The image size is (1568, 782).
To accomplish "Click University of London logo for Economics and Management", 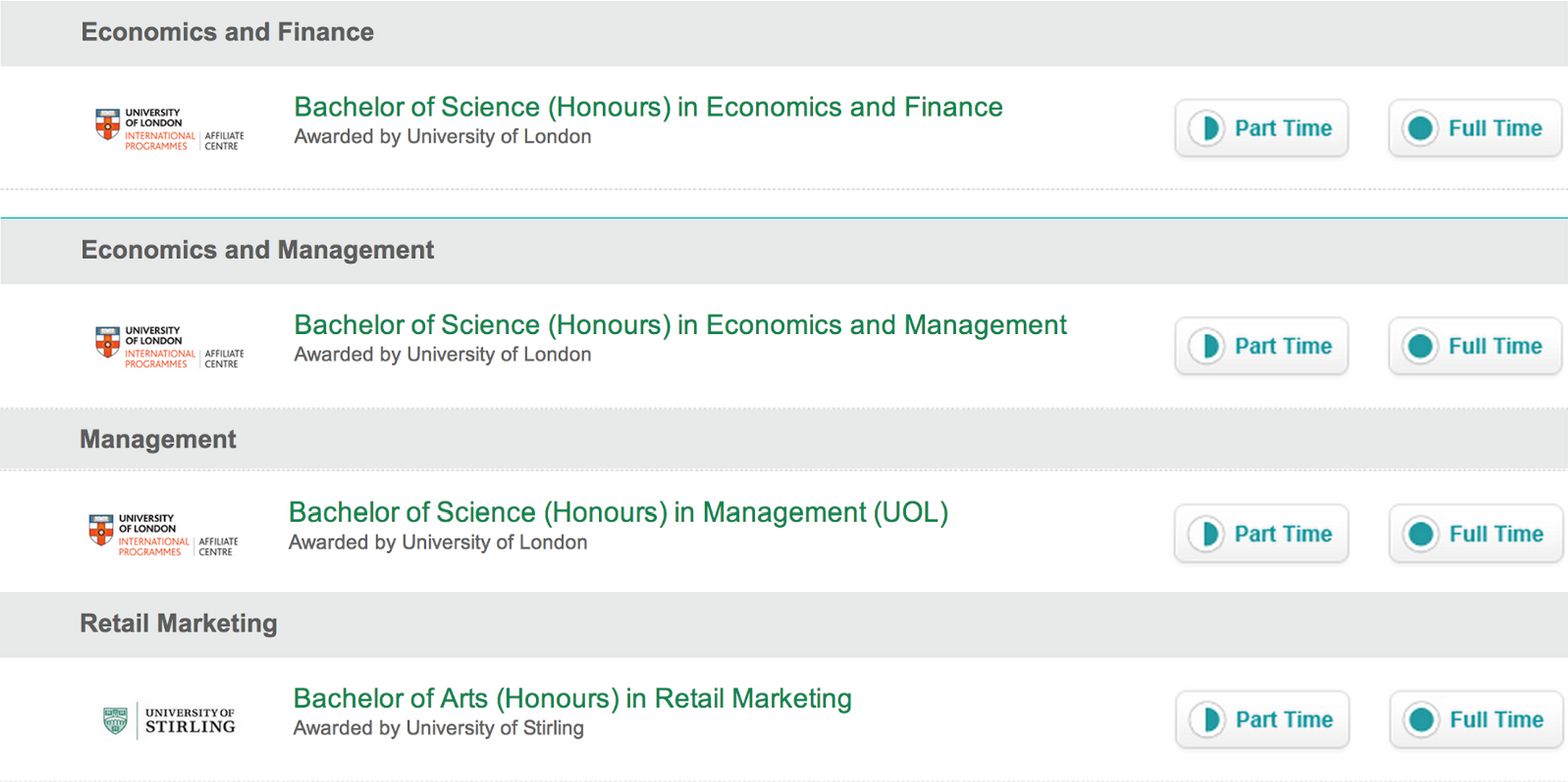I will pyautogui.click(x=169, y=347).
